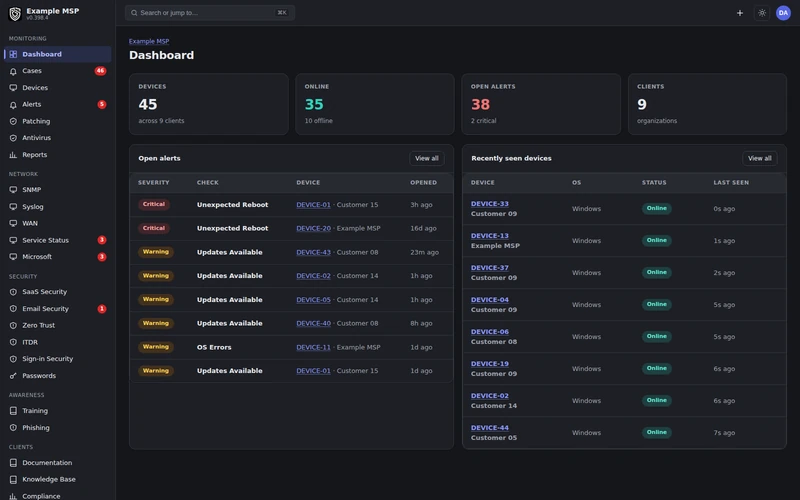Click Critical badge for DEVICE-01 alert

(154, 205)
